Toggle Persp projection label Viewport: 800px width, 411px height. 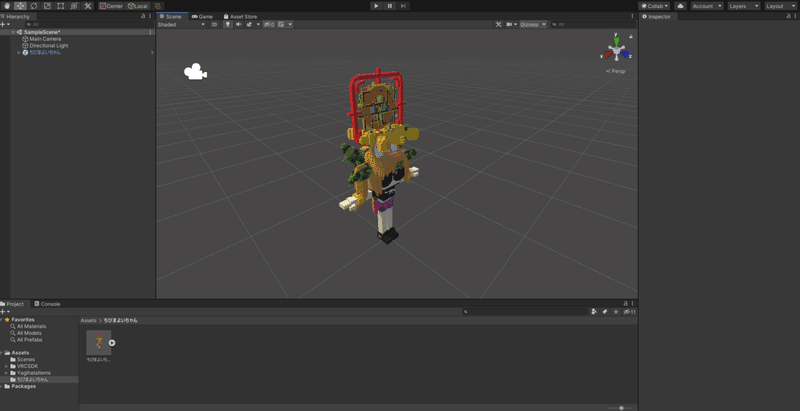[x=616, y=71]
